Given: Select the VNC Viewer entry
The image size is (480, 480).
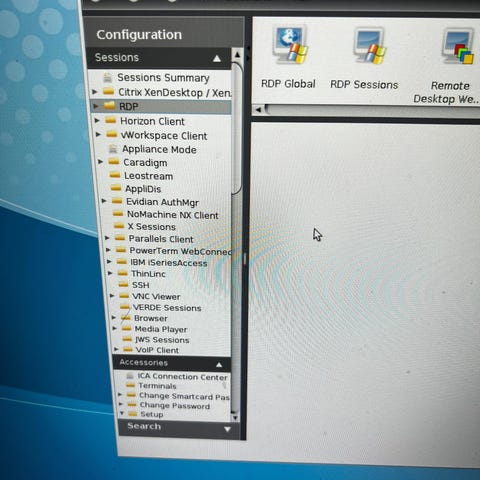Looking at the screenshot, I should (x=156, y=296).
